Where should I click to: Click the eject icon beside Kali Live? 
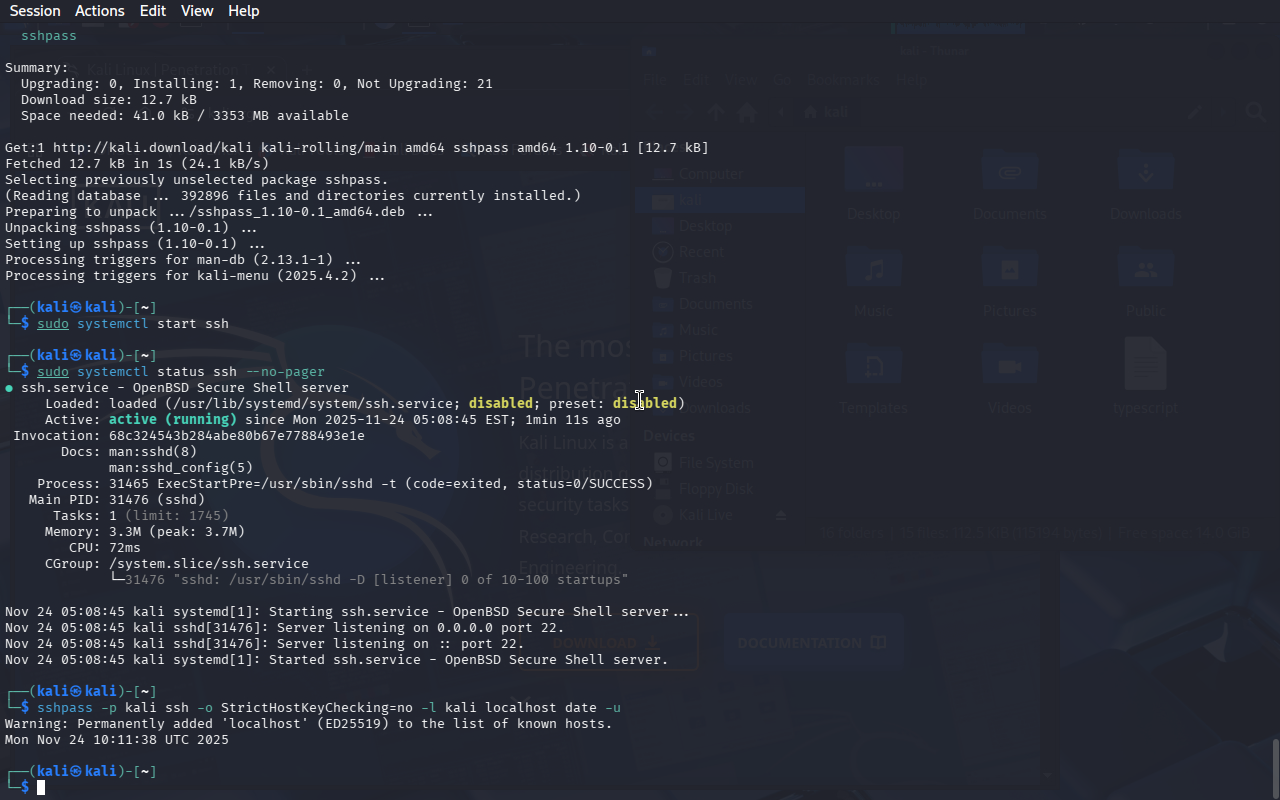781,515
